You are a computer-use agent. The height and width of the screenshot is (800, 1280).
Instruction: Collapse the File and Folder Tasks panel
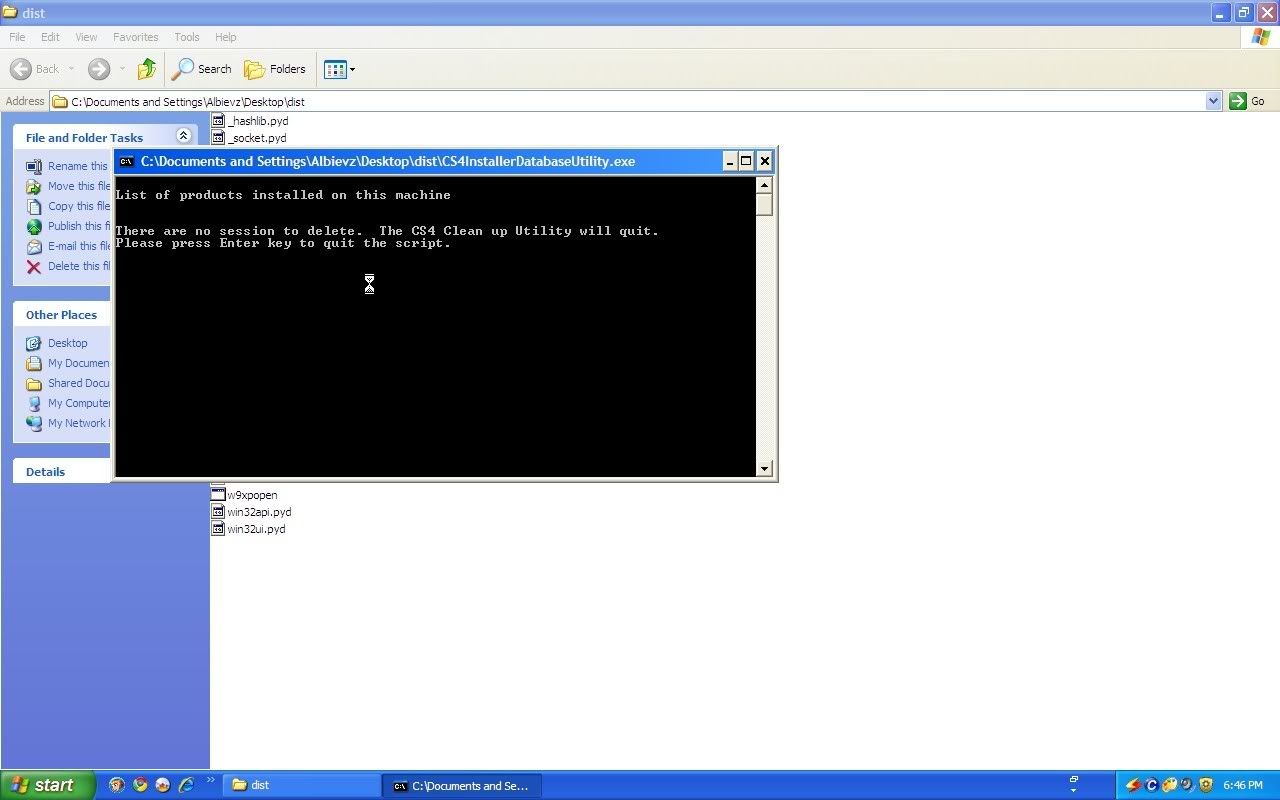pyautogui.click(x=184, y=136)
